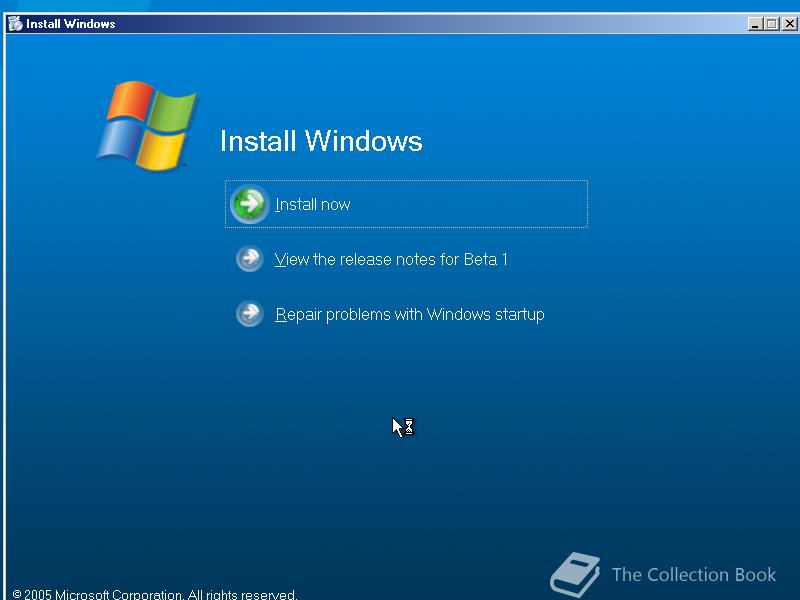Click the Install Windows title bar caption
The height and width of the screenshot is (600, 800).
(x=70, y=24)
